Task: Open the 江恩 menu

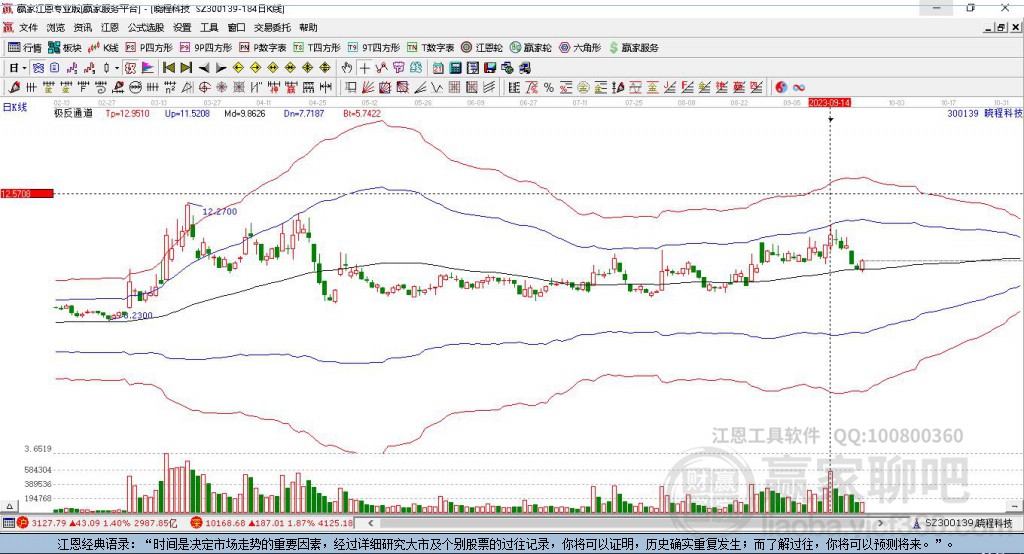Action: [x=110, y=27]
